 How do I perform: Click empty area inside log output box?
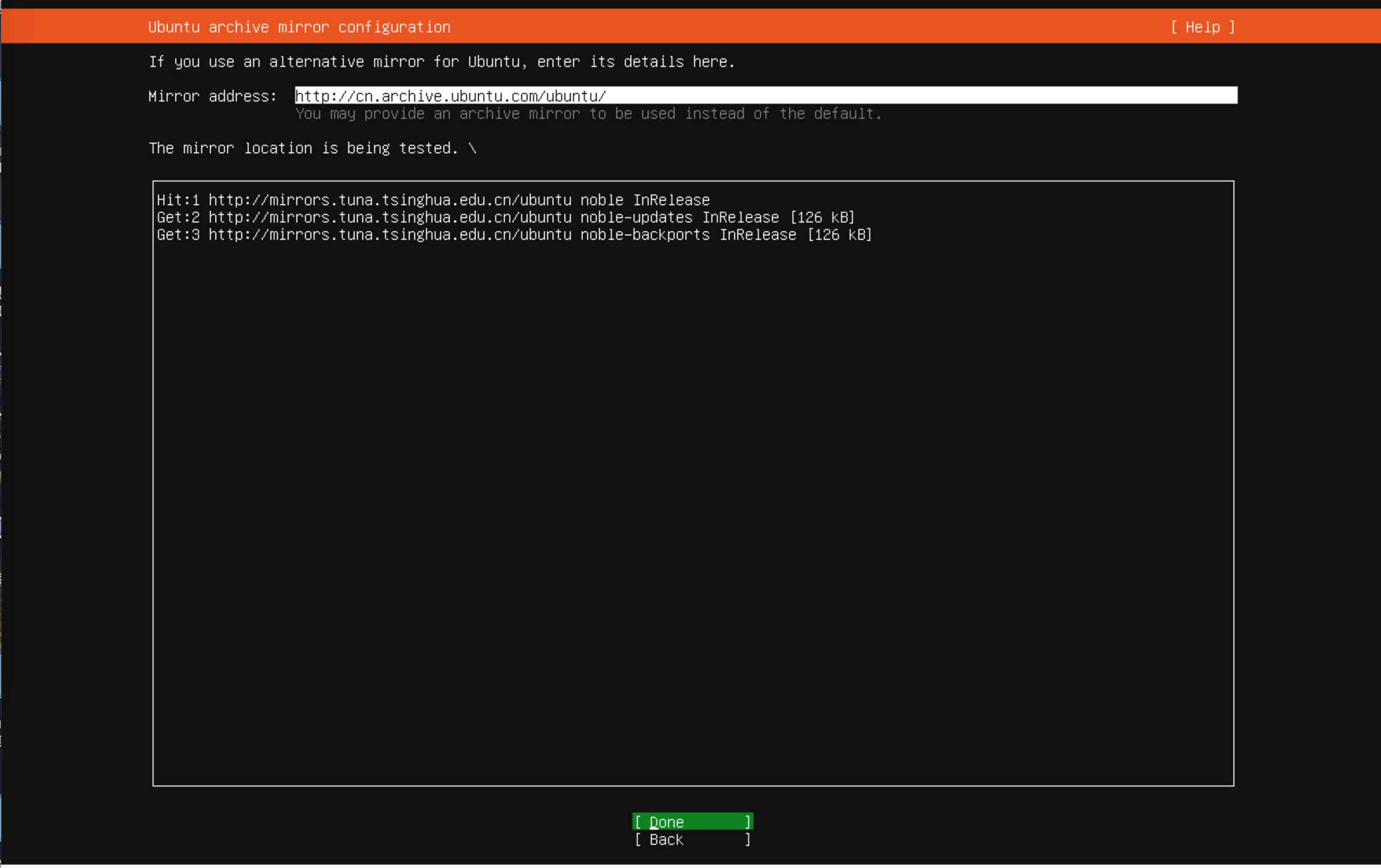[692, 494]
